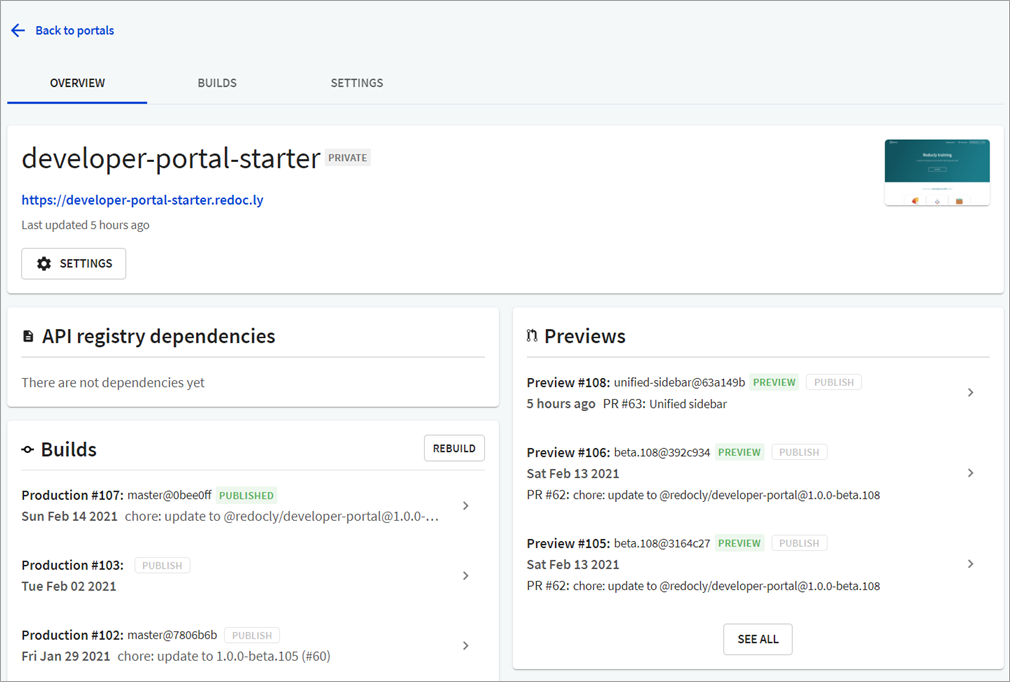Click the developer-portal-starter heading
Image resolution: width=1010 pixels, height=682 pixels.
click(x=171, y=158)
